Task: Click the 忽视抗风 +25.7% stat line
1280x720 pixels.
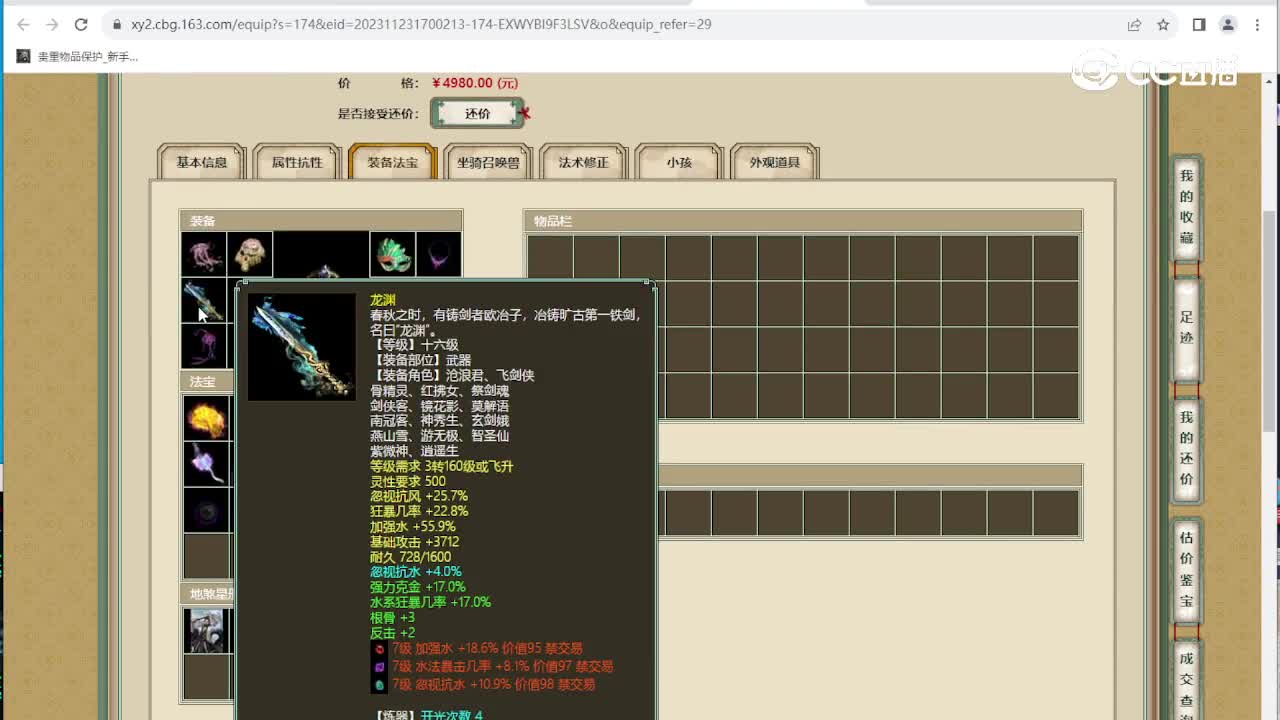Action: click(x=419, y=496)
